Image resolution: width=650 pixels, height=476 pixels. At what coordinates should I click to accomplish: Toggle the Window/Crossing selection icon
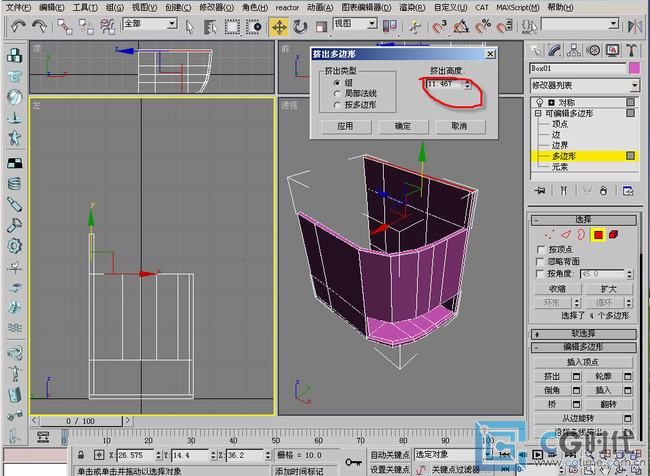tap(254, 27)
